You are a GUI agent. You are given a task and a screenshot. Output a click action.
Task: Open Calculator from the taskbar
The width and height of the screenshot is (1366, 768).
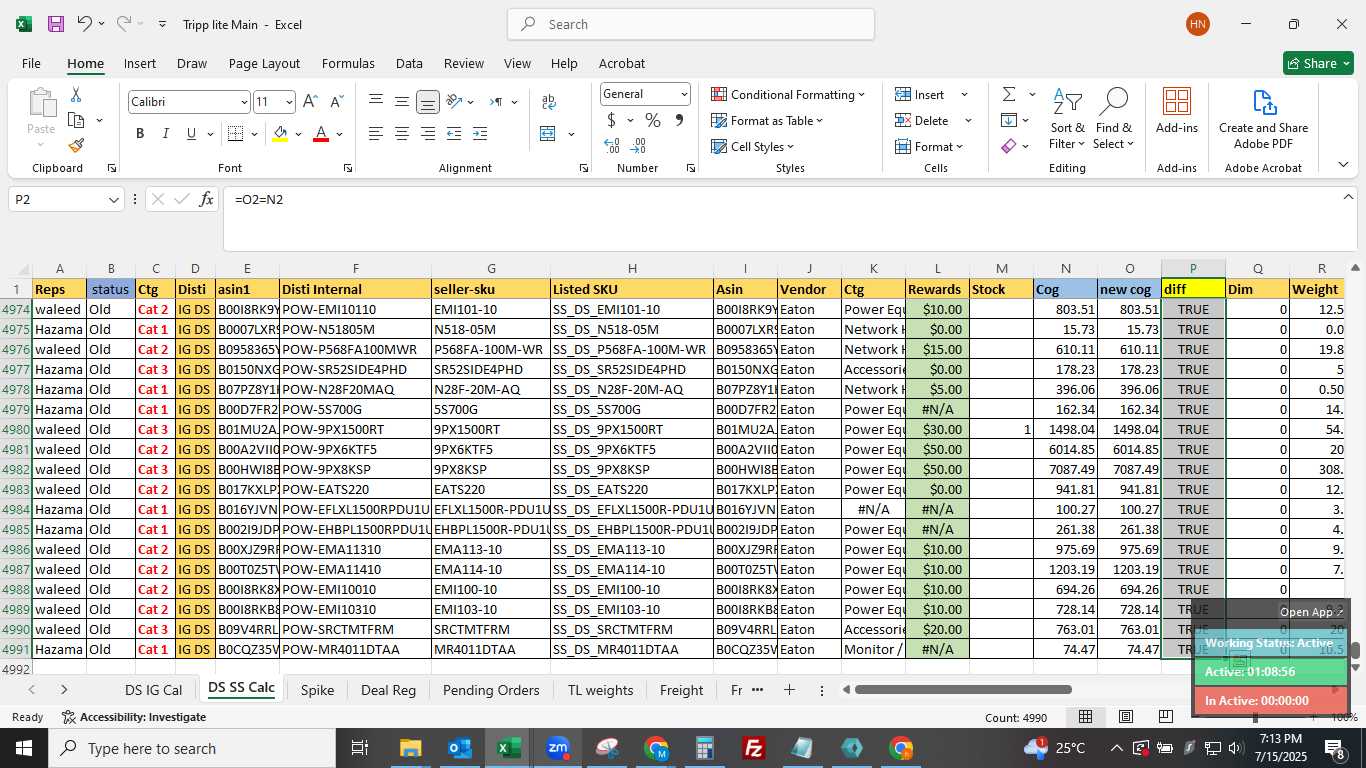(705, 748)
